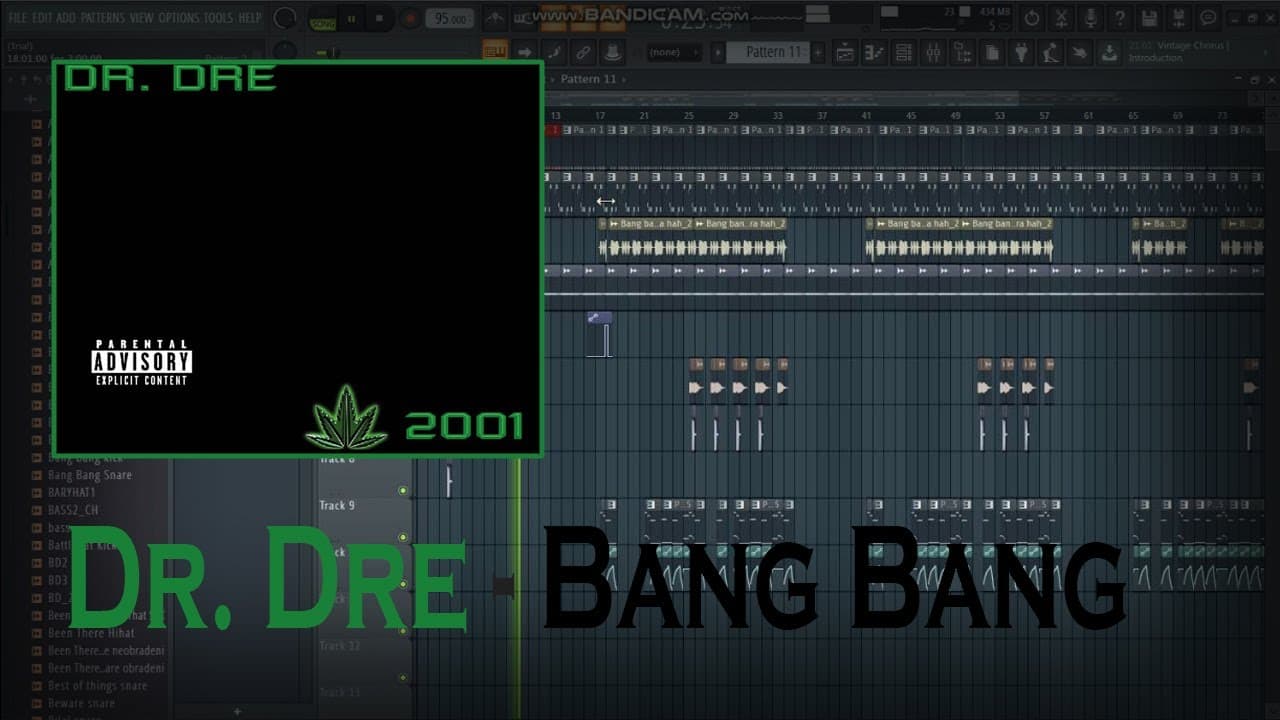Viewport: 1280px width, 720px height.
Task: Open the VIEW menu
Action: pyautogui.click(x=142, y=18)
